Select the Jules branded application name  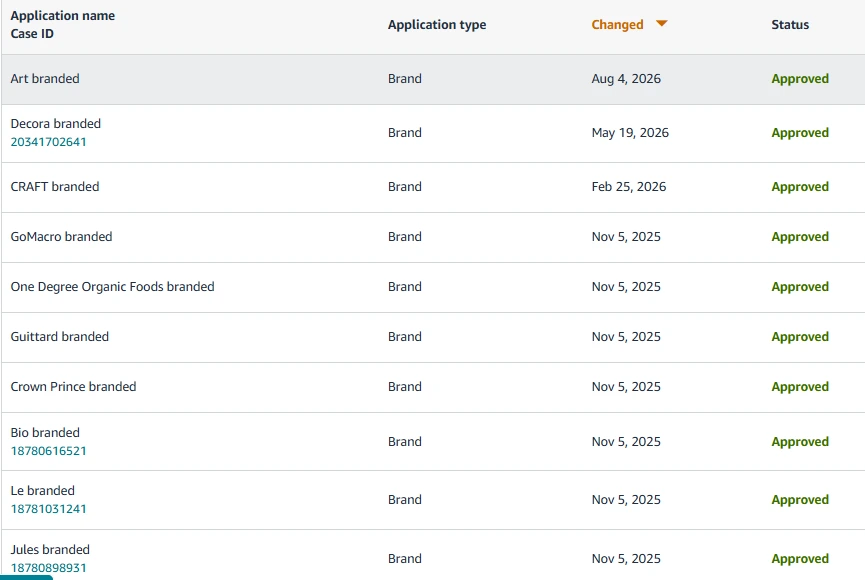[50, 550]
